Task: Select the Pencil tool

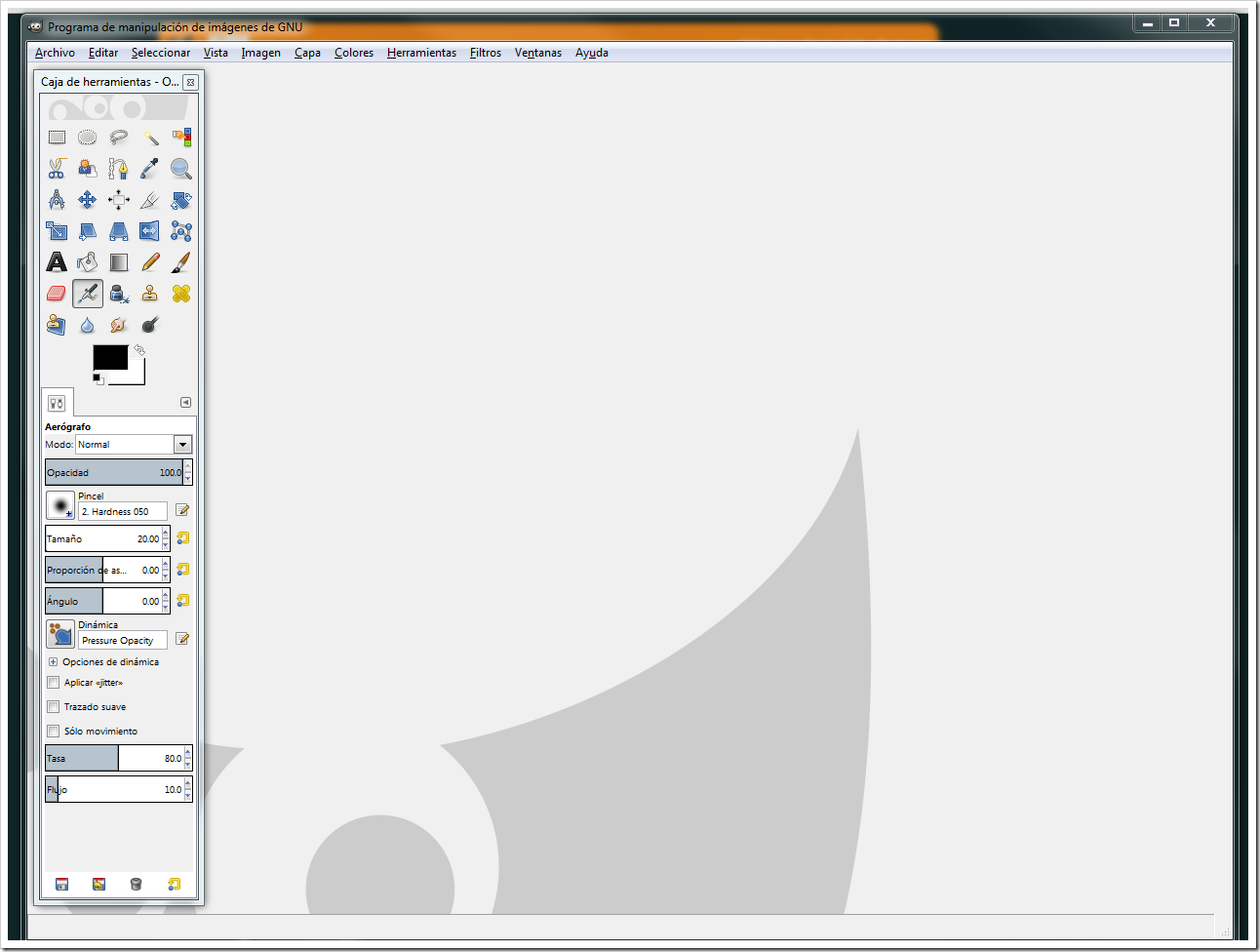Action: (x=150, y=262)
